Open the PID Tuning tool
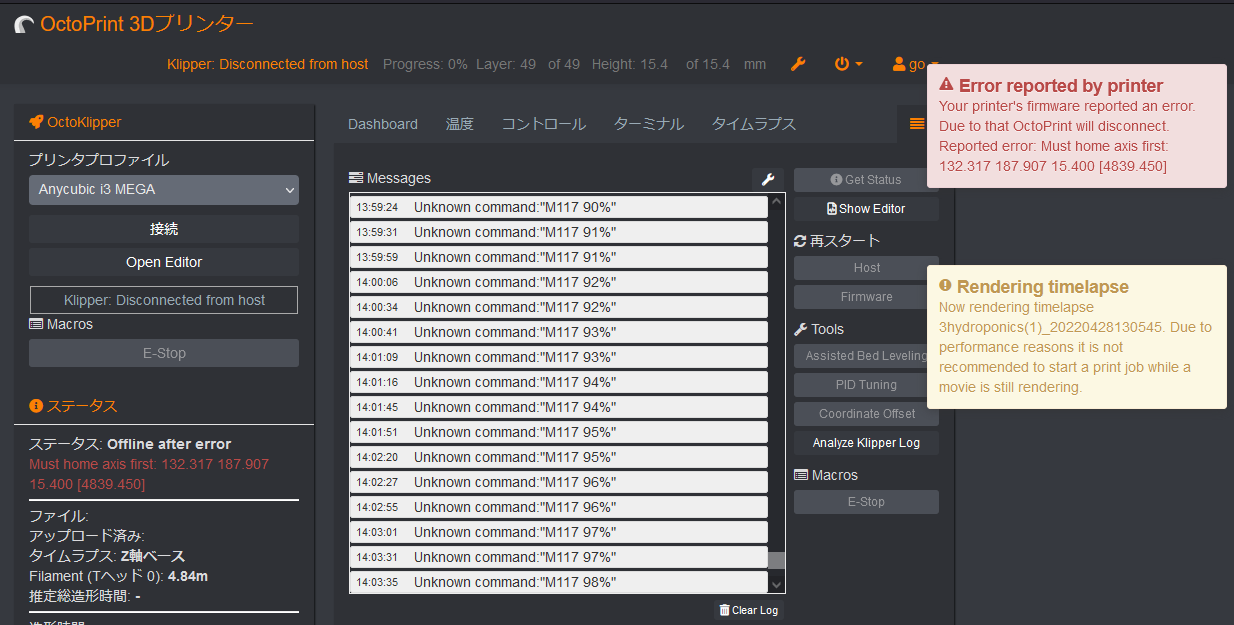This screenshot has height=625, width=1234. click(866, 385)
